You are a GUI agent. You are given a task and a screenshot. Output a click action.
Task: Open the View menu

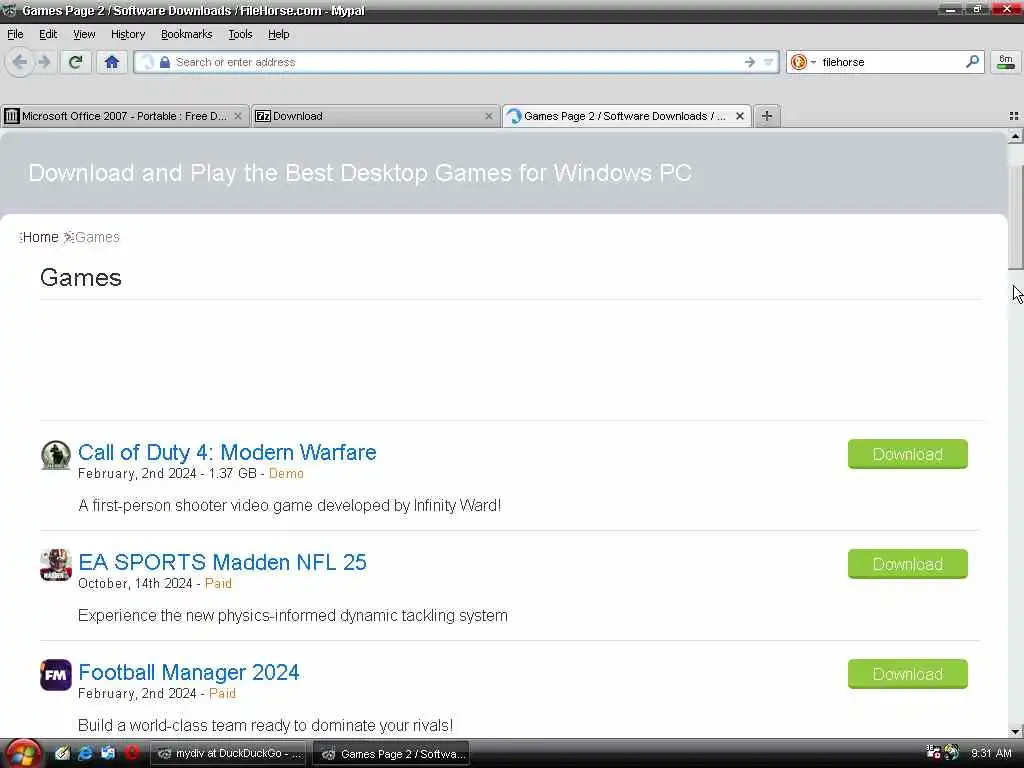(x=84, y=34)
